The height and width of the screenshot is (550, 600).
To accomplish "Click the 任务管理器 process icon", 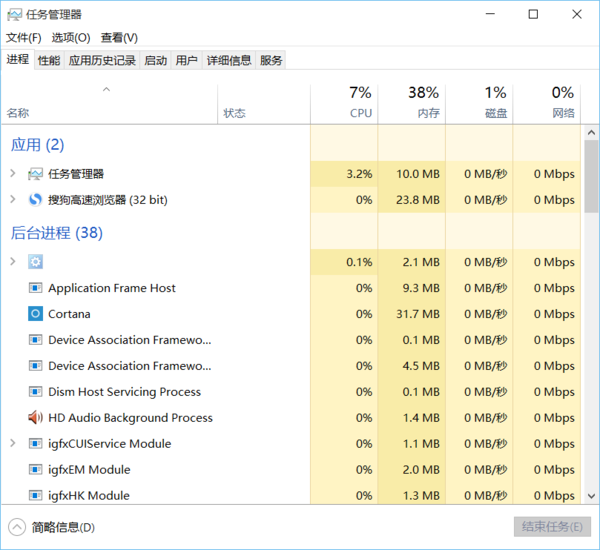I will [35, 174].
